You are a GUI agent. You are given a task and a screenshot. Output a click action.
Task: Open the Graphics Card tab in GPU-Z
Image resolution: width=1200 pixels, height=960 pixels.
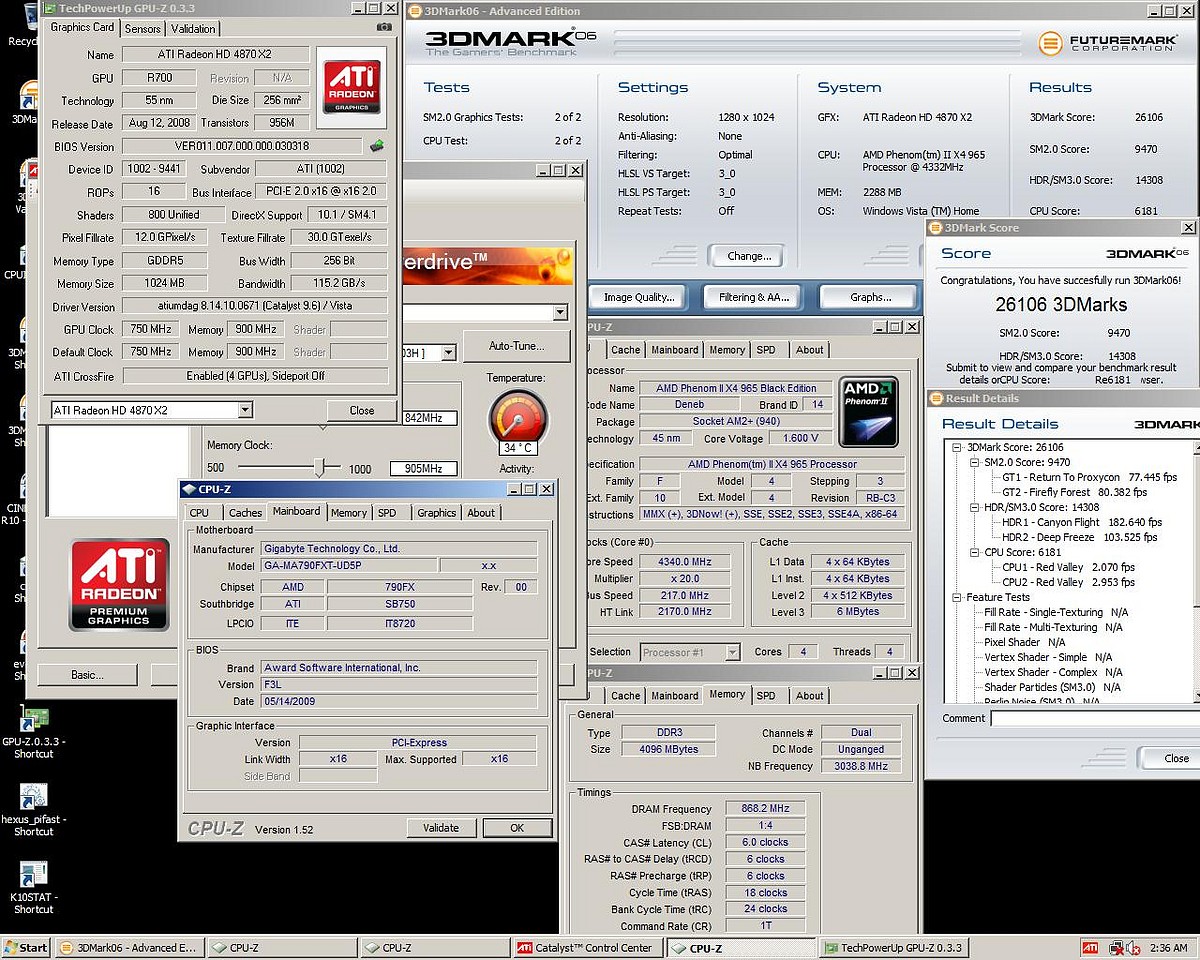coord(82,28)
